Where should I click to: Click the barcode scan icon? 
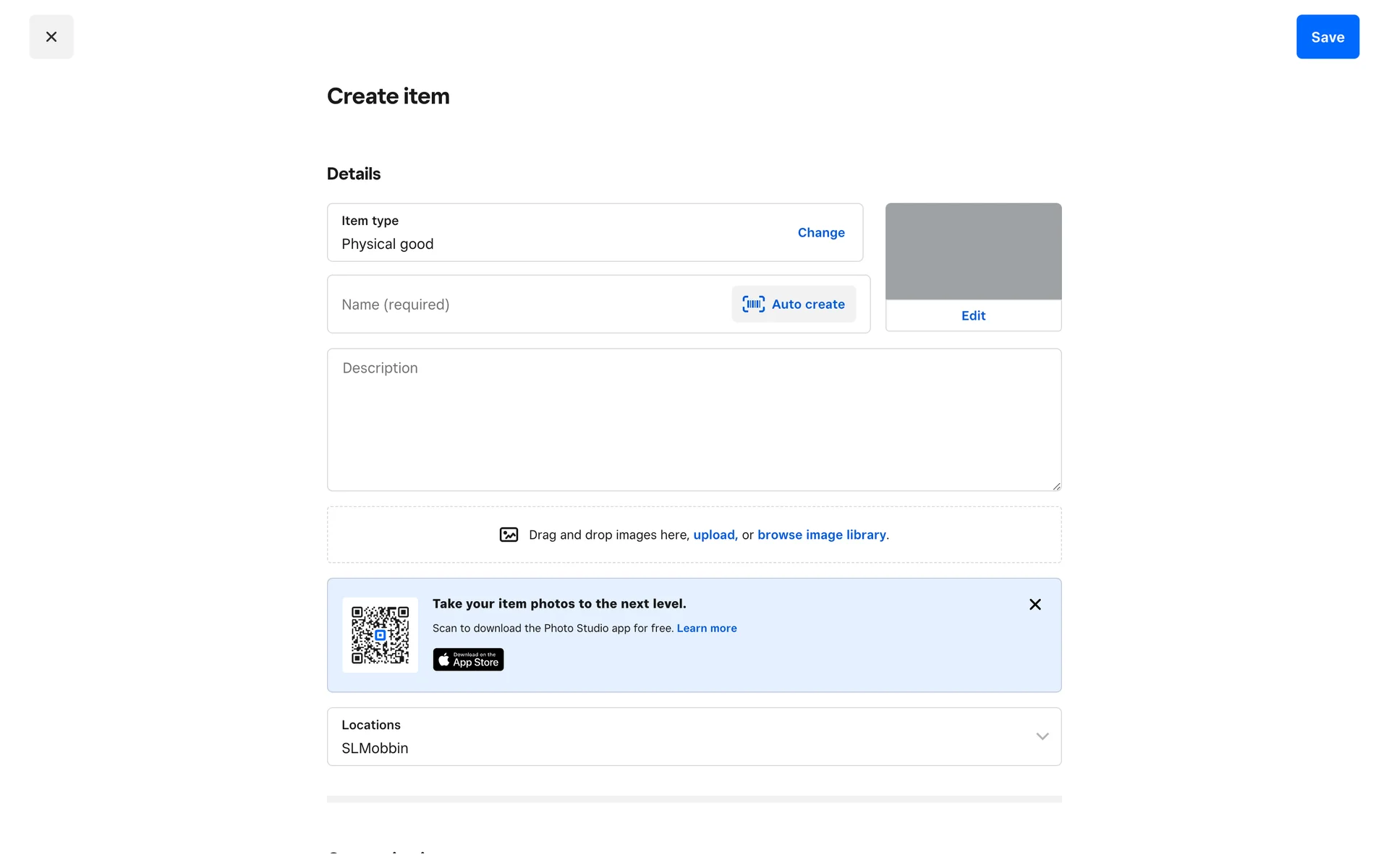pos(753,305)
